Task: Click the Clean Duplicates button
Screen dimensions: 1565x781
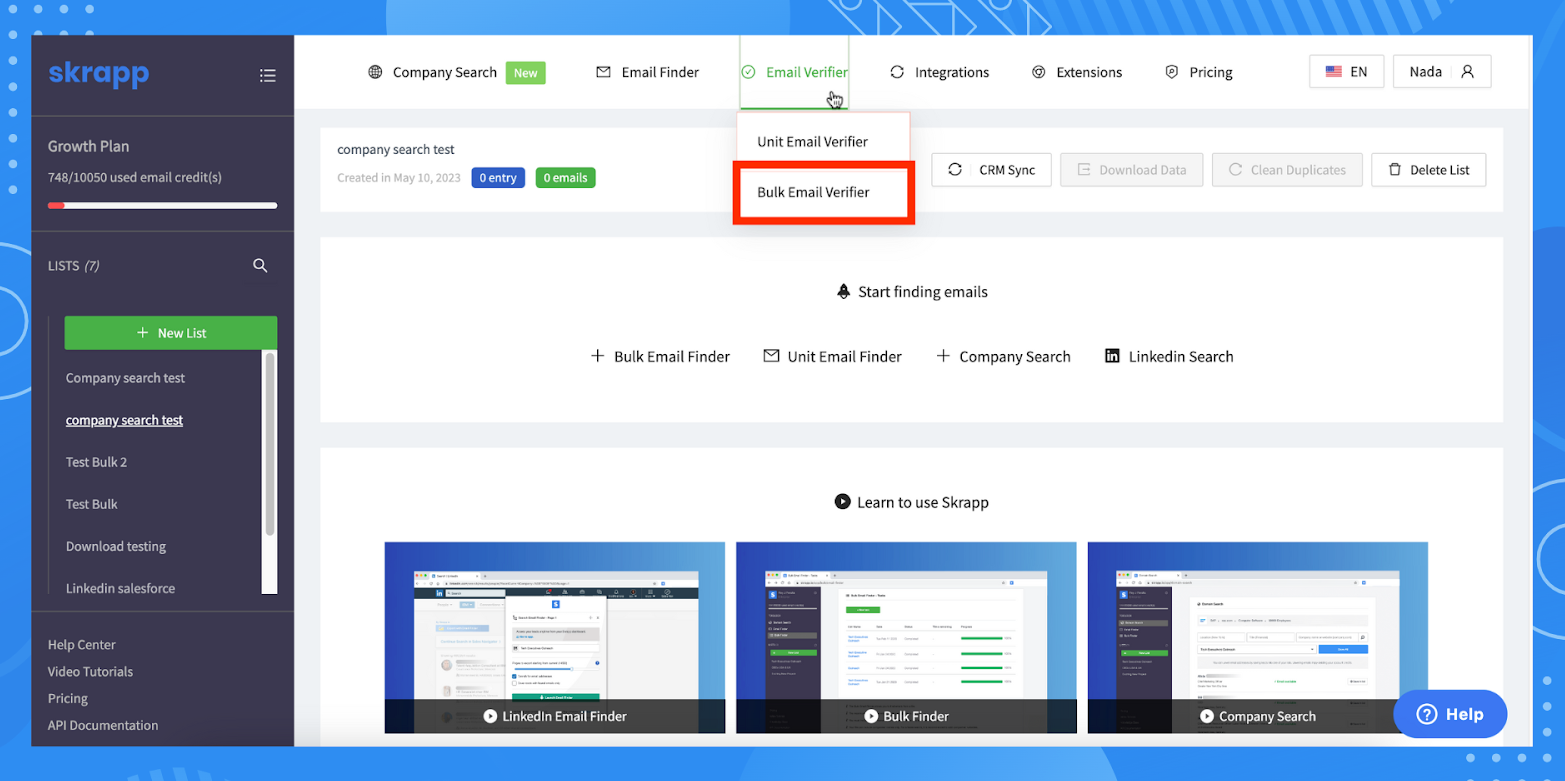Action: [x=1286, y=170]
